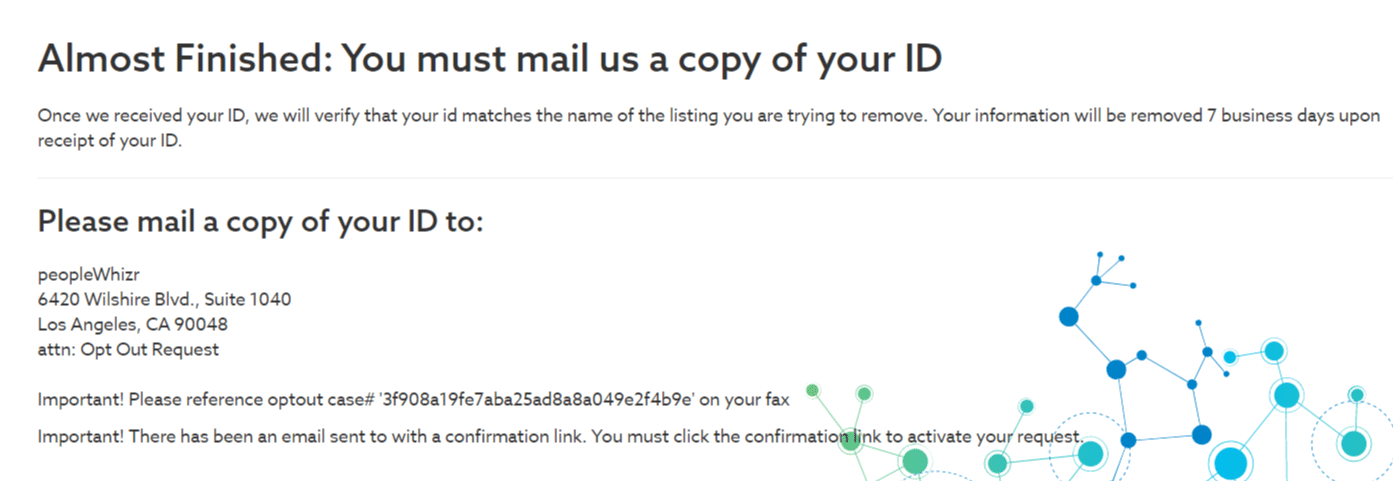
Task: Click 'Please mail a copy of your ID to:' heading
Action: (x=260, y=221)
